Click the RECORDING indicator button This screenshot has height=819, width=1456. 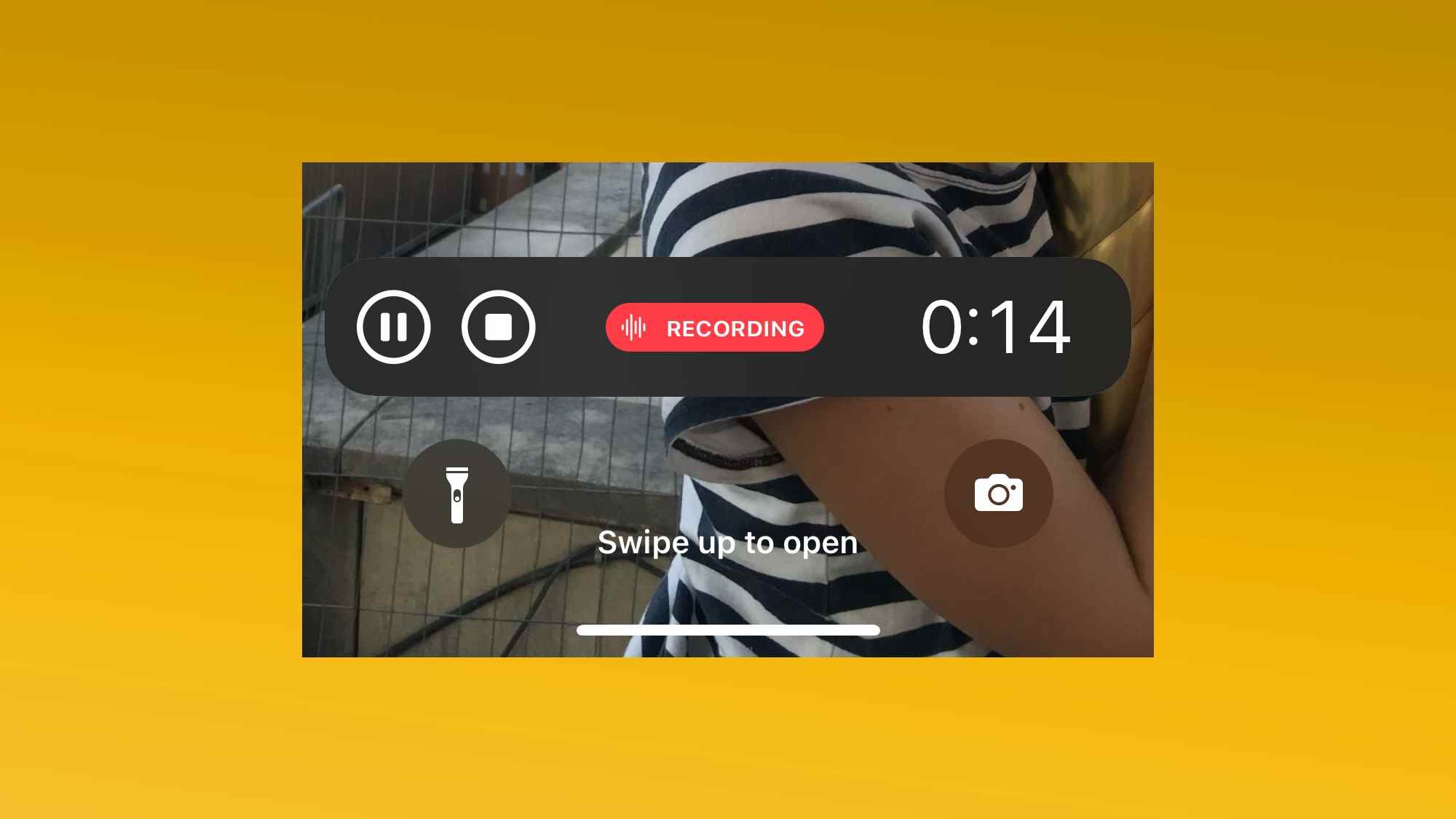coord(715,327)
